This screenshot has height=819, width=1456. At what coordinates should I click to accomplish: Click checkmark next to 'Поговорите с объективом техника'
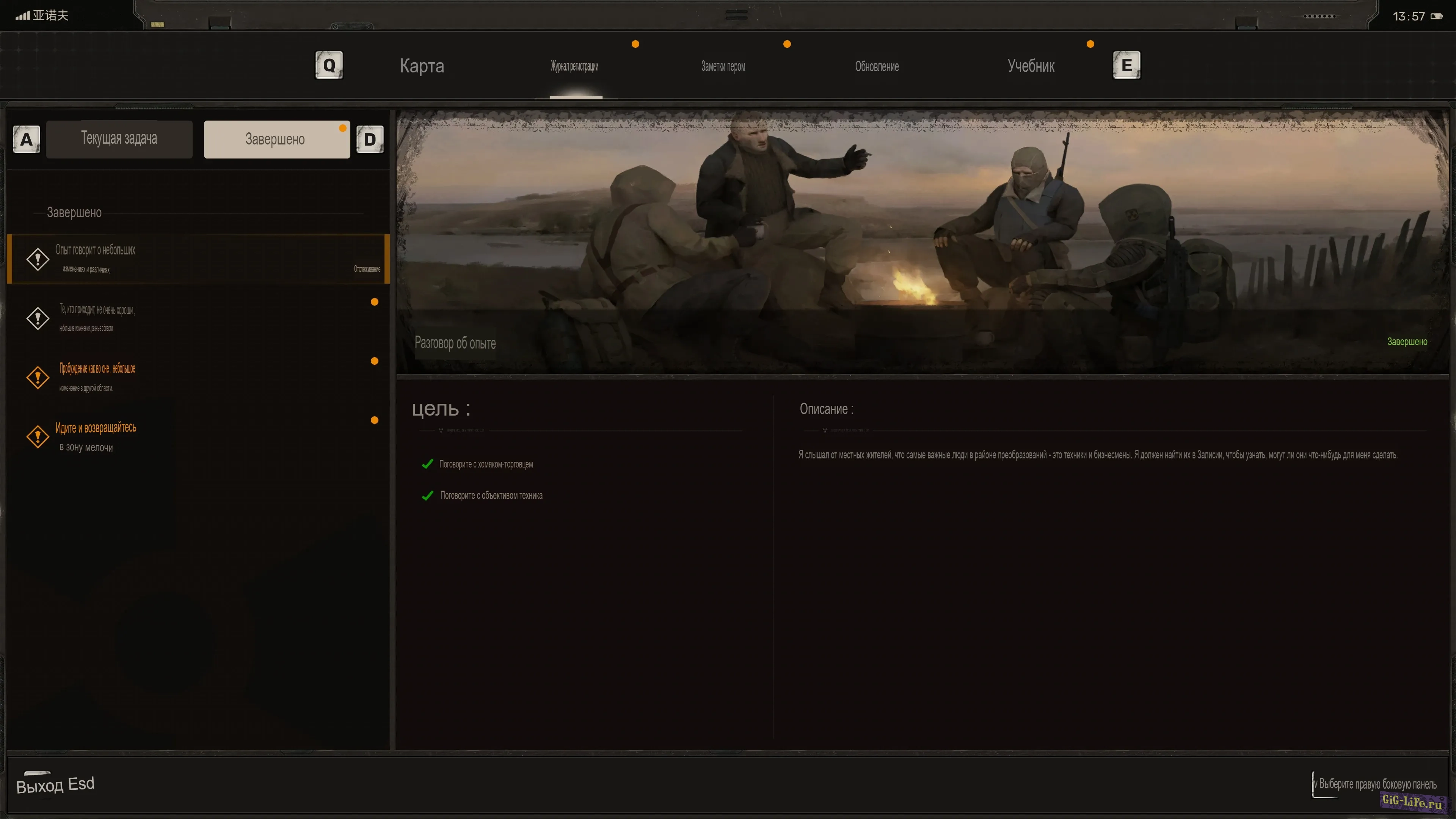click(x=427, y=496)
